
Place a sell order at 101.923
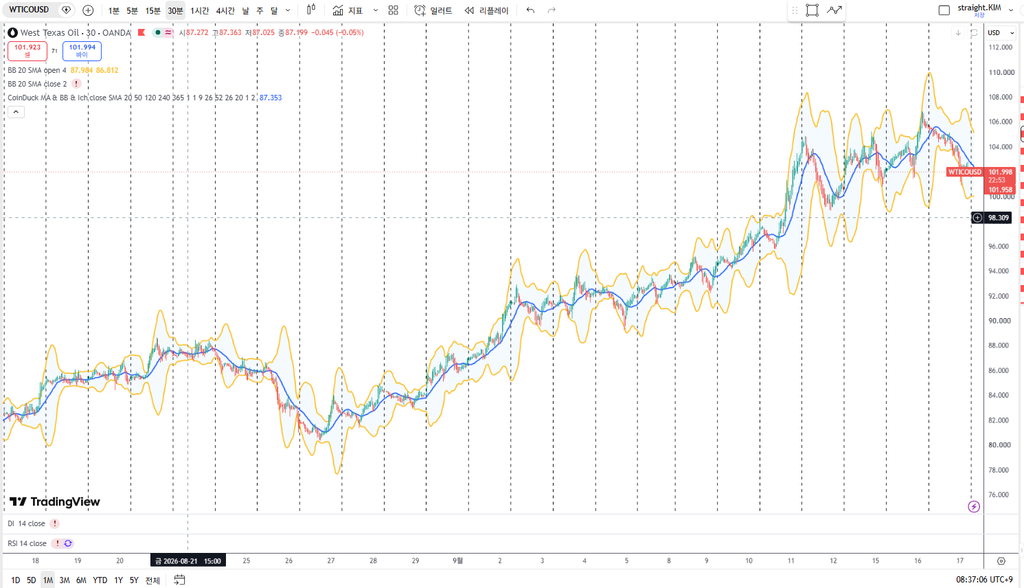tap(27, 50)
